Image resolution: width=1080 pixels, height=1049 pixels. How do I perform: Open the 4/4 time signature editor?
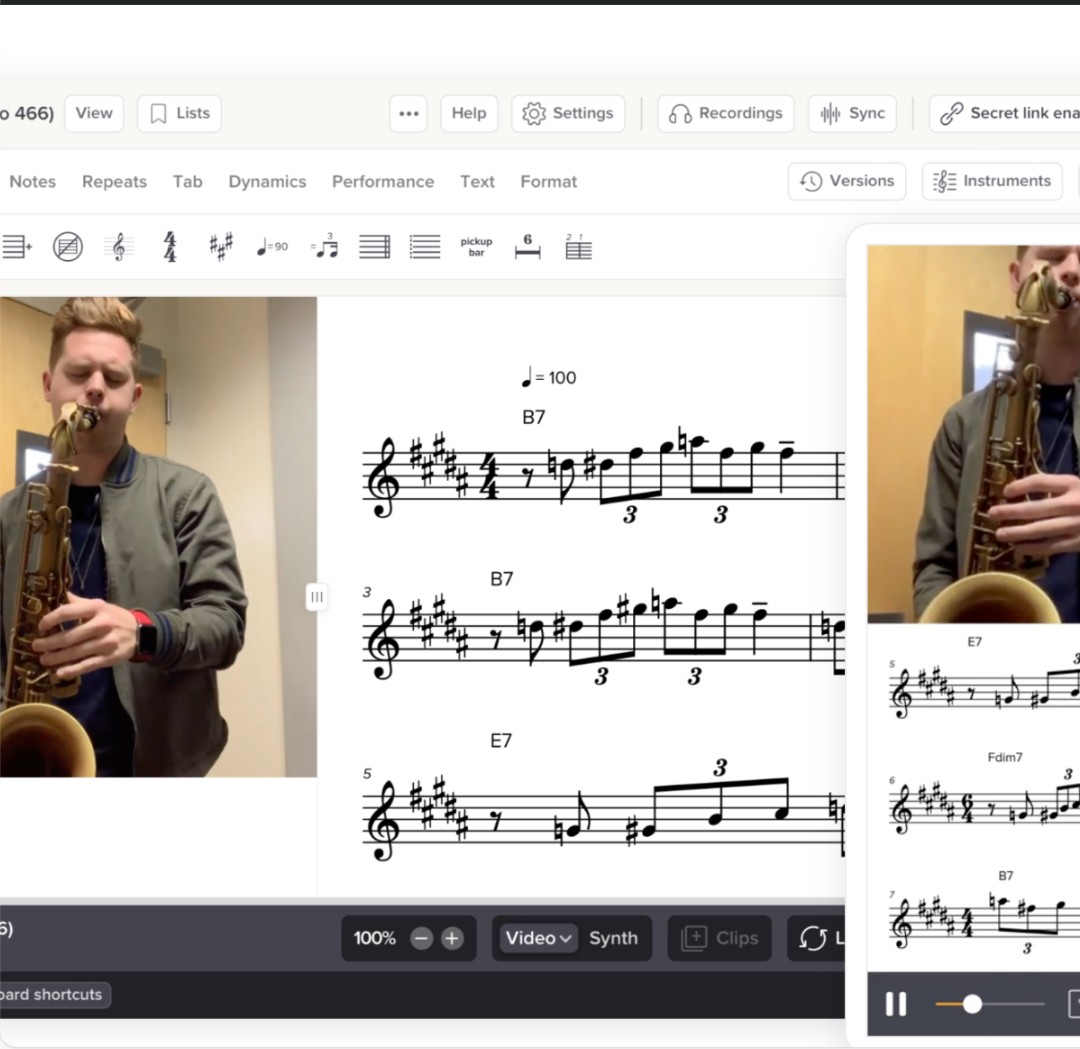168,246
